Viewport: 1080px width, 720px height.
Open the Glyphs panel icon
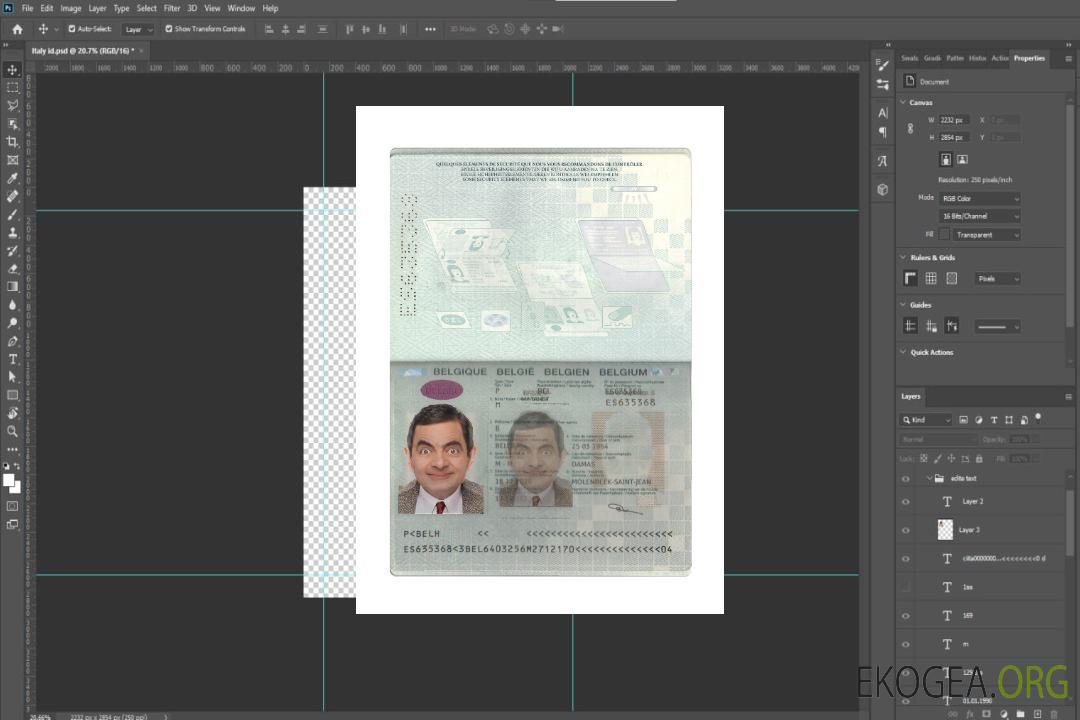[x=883, y=161]
